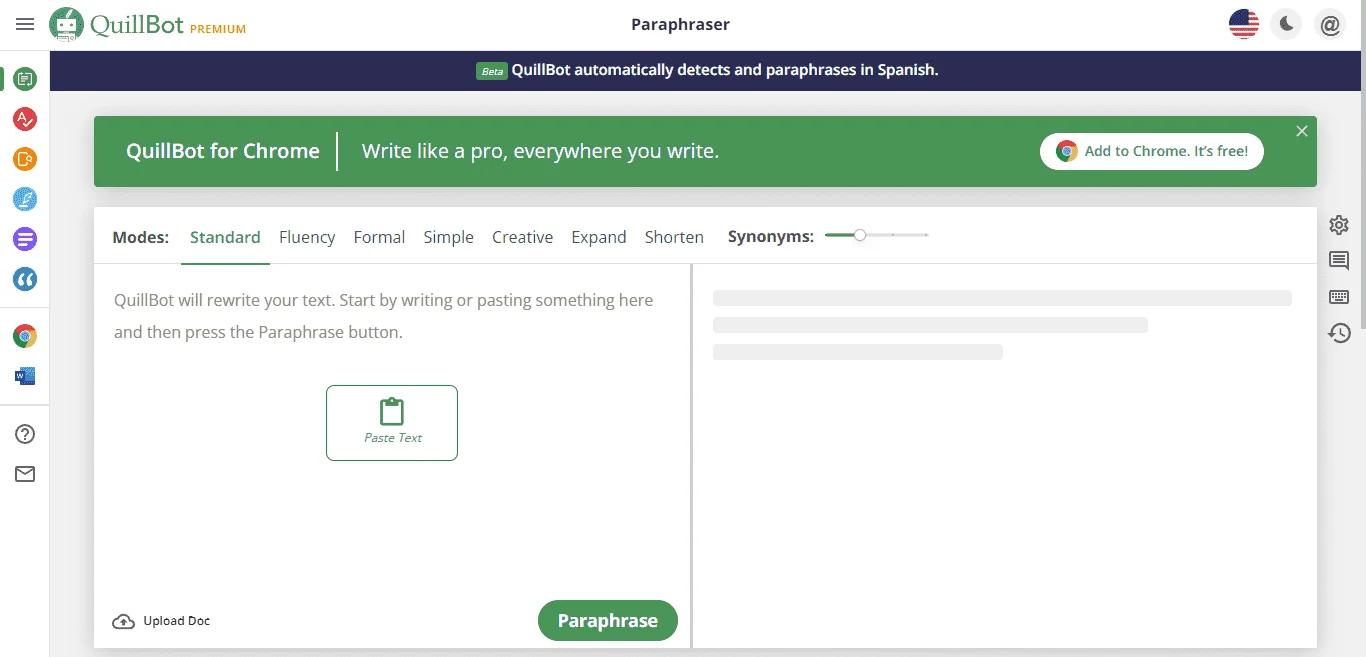The height and width of the screenshot is (657, 1366).
Task: Click the Beta badge in announcement bar
Action: coord(491,71)
